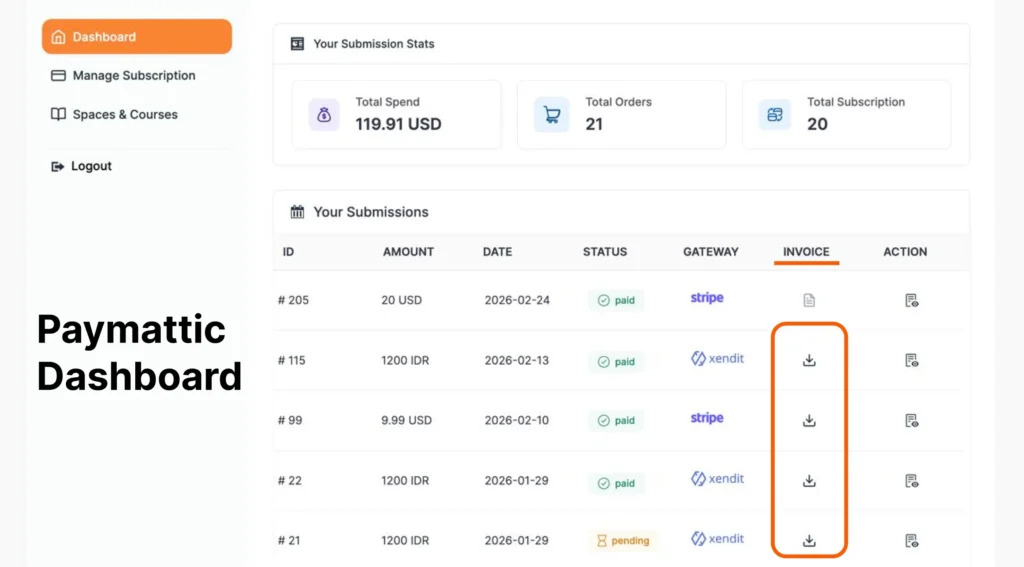Screen dimensions: 1024x567
Task: Click the Total Subscription value 20
Action: click(x=817, y=124)
